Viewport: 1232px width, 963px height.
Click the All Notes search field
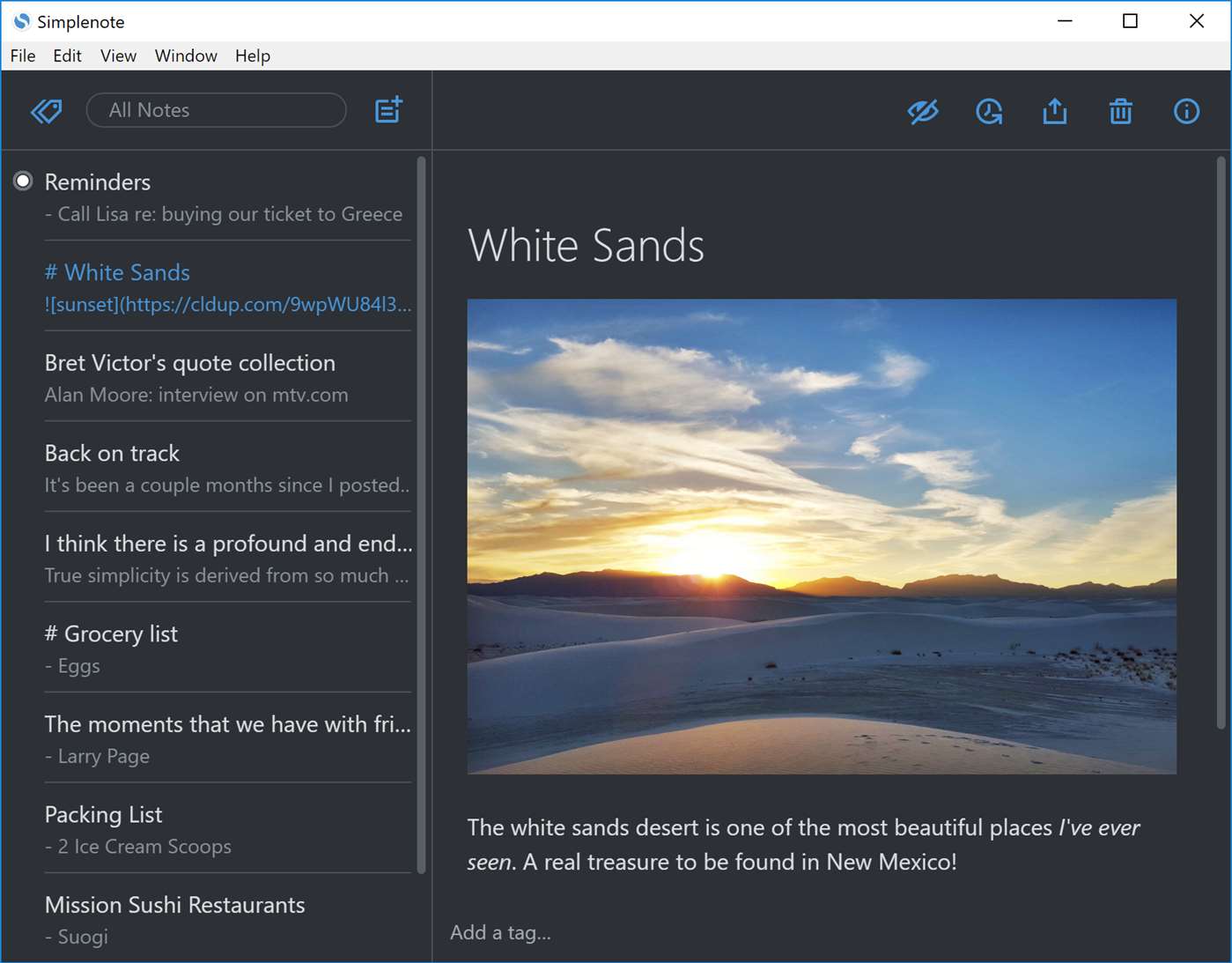pos(216,109)
